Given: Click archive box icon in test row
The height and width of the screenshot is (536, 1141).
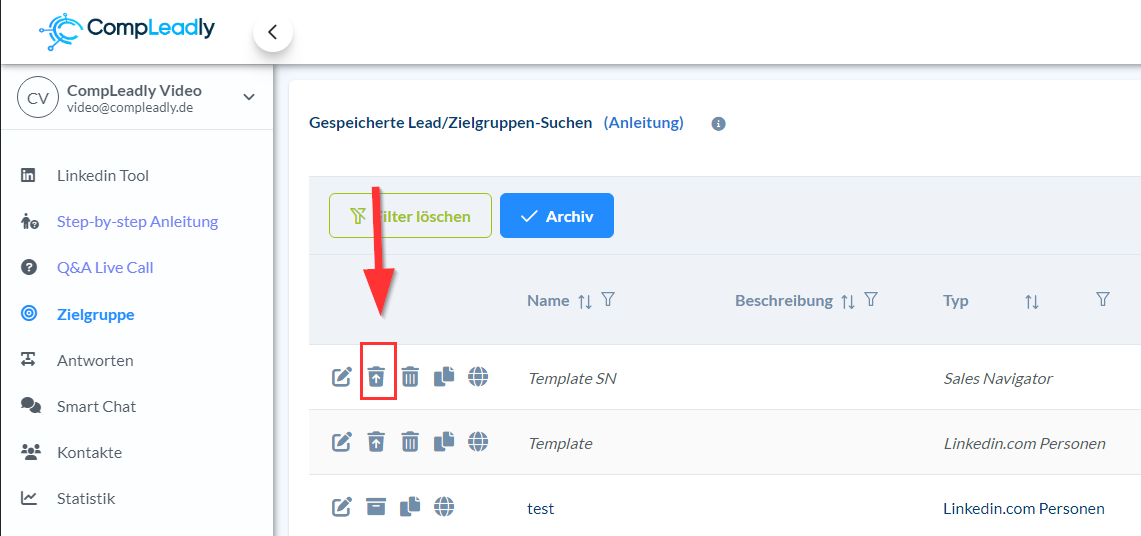Looking at the screenshot, I should 376,507.
